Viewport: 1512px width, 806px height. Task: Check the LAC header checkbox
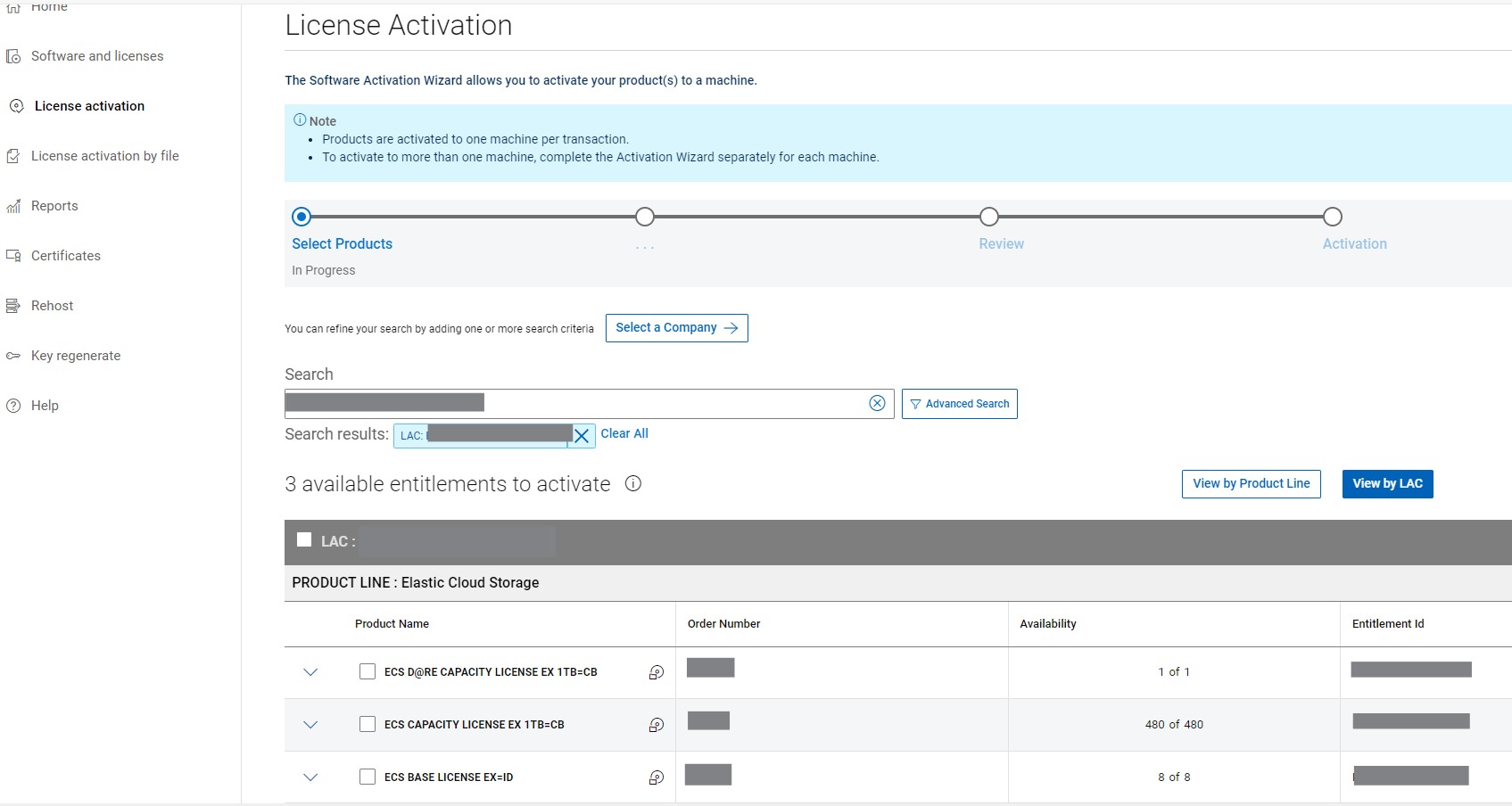coord(302,539)
